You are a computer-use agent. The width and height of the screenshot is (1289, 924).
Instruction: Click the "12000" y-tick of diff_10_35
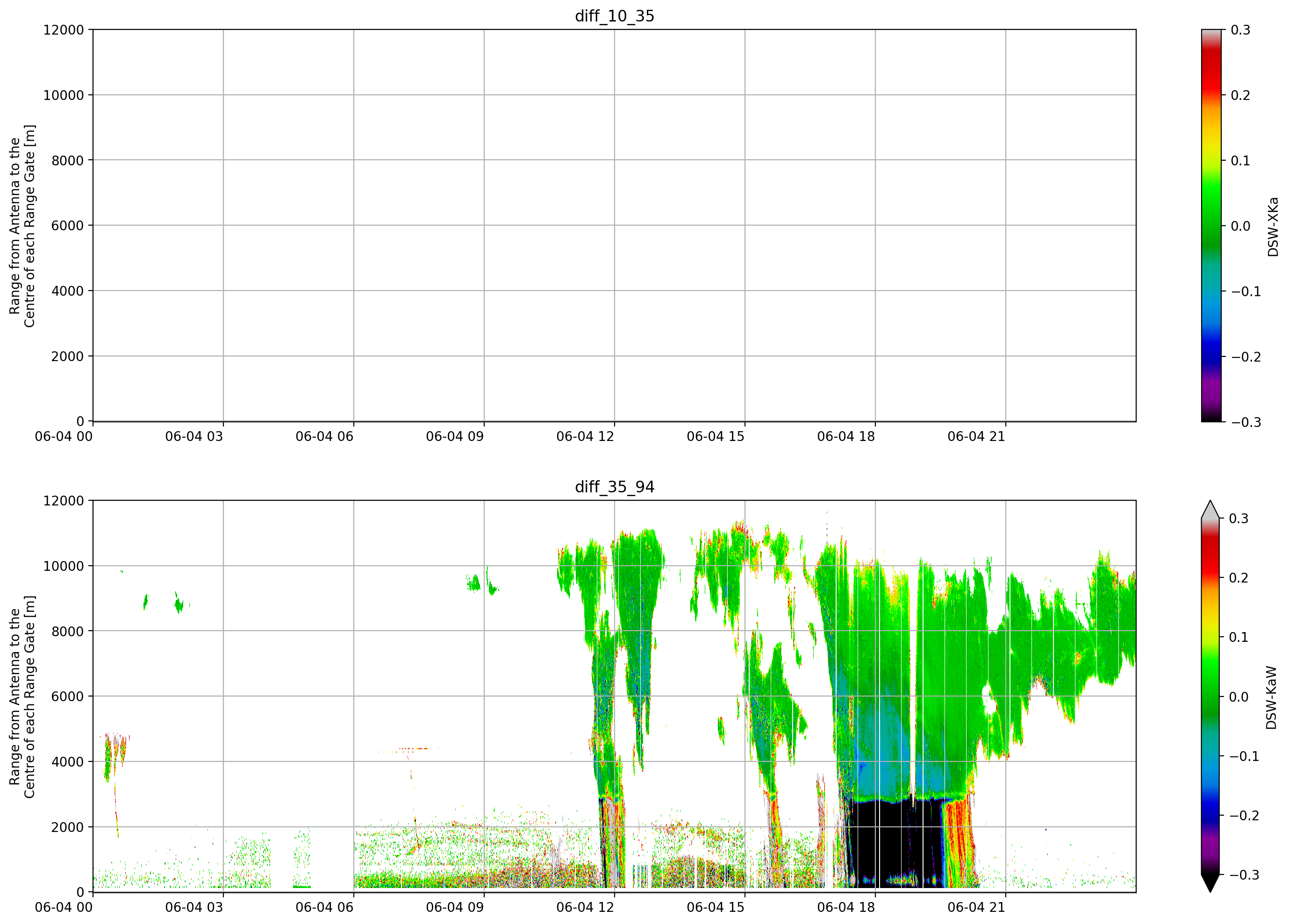[64, 29]
